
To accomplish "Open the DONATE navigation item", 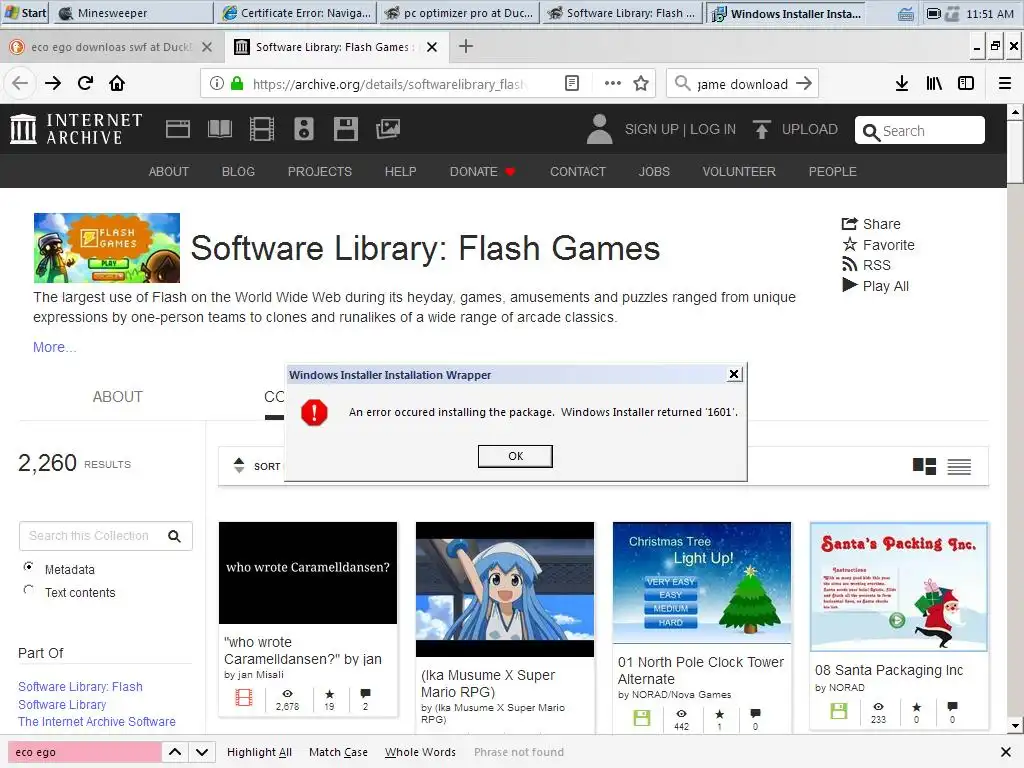I will (482, 171).
